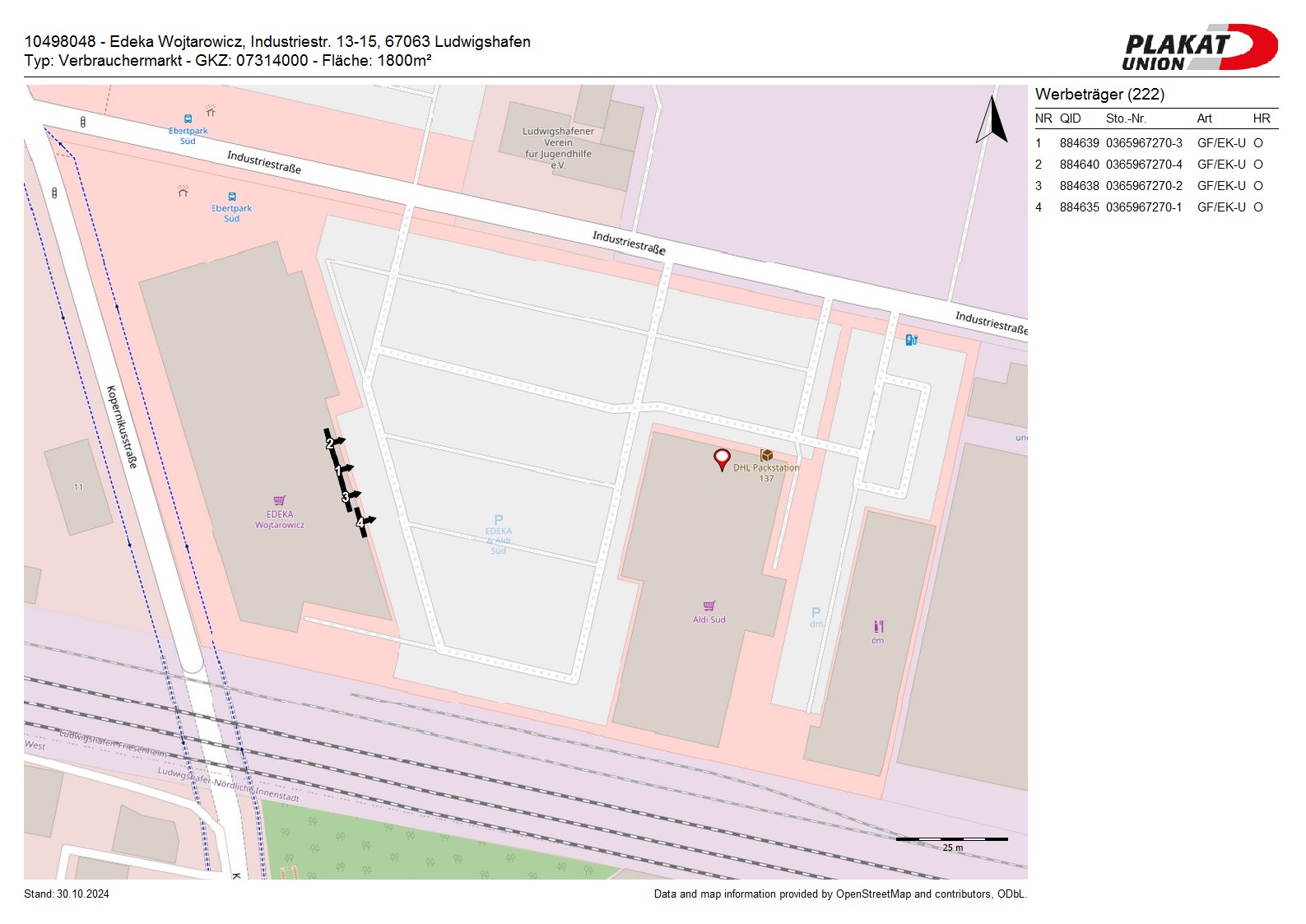Select advertising marker number 2 on map
The width and height of the screenshot is (1306, 924).
click(331, 443)
